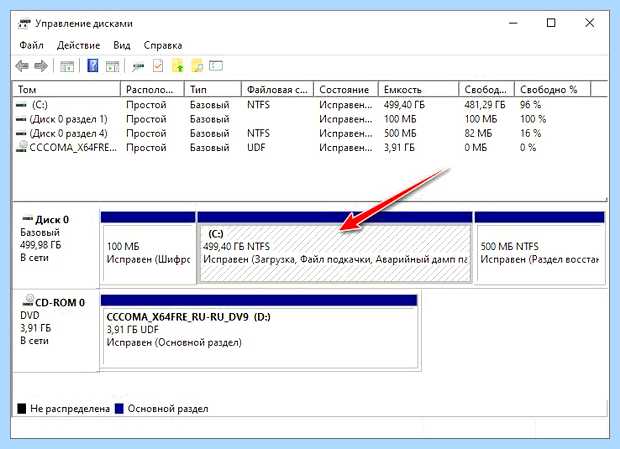This screenshot has width=620, height=449.
Task: Select the Диск 0 раздел 4 row icon
Action: point(21,134)
